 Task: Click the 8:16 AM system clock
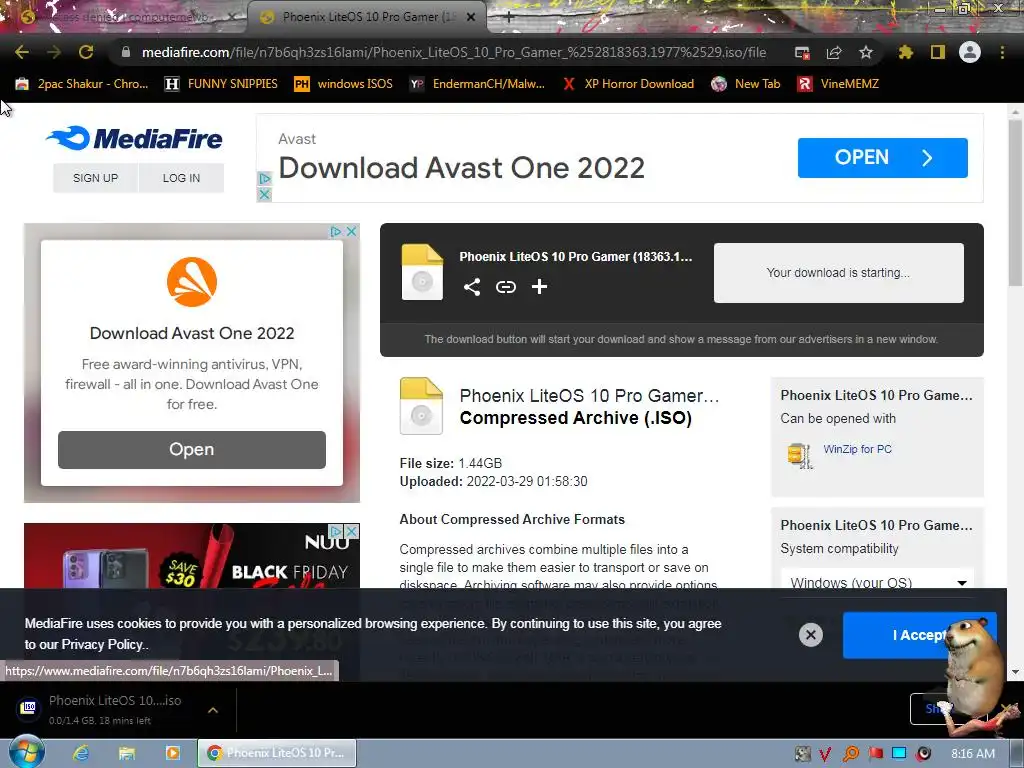pyautogui.click(x=973, y=754)
